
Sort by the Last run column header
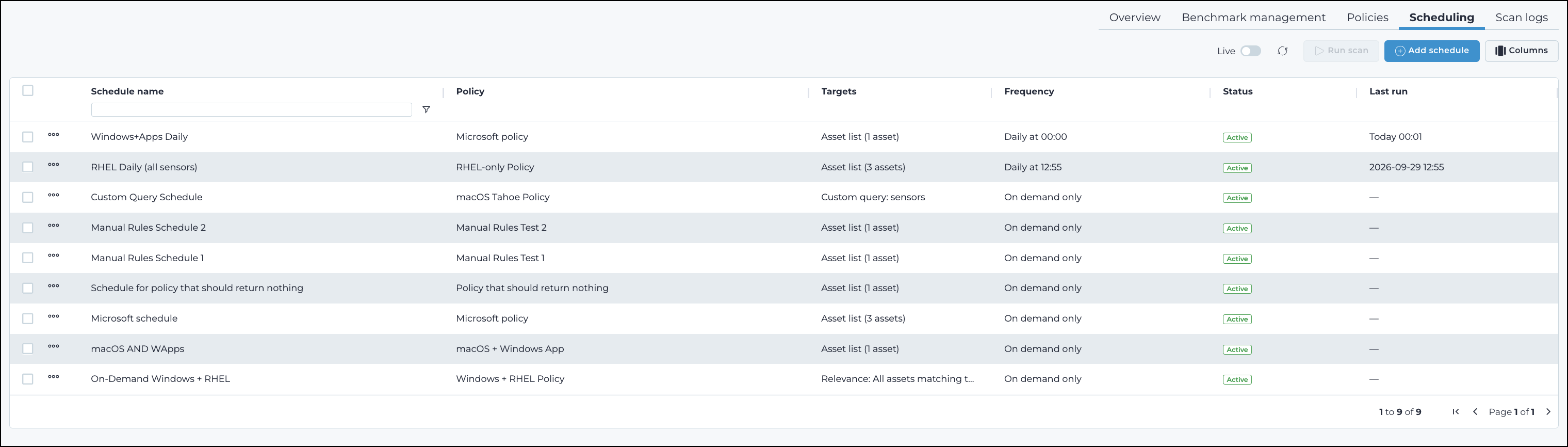click(x=1388, y=91)
